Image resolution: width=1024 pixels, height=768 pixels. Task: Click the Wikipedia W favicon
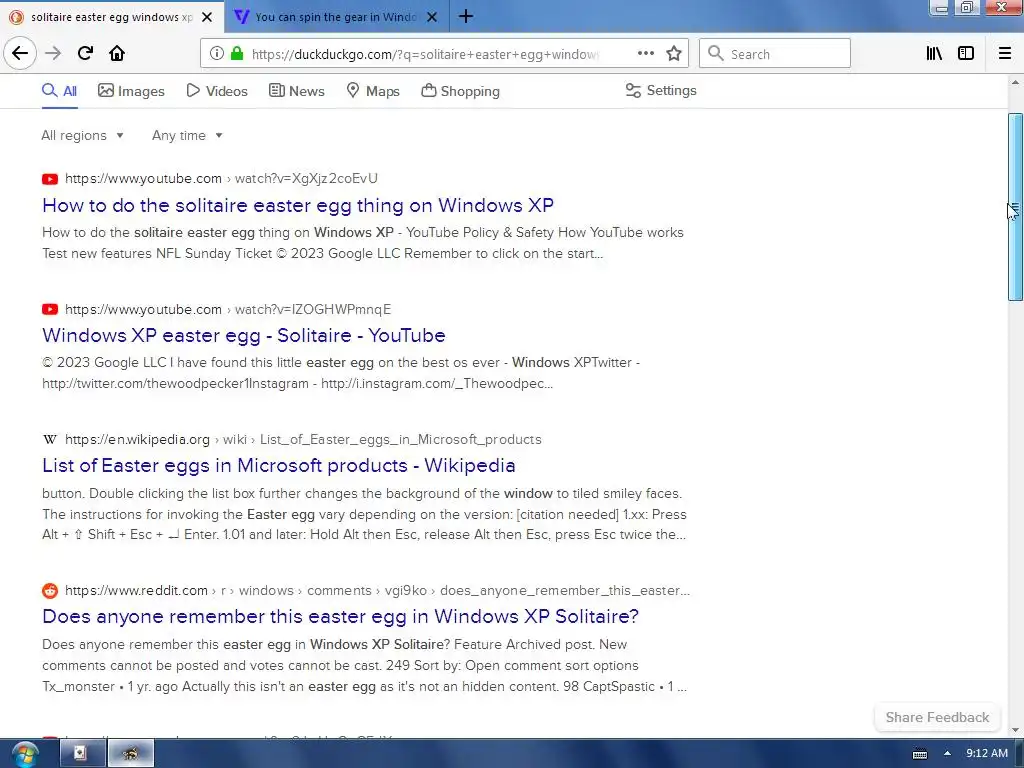(50, 440)
